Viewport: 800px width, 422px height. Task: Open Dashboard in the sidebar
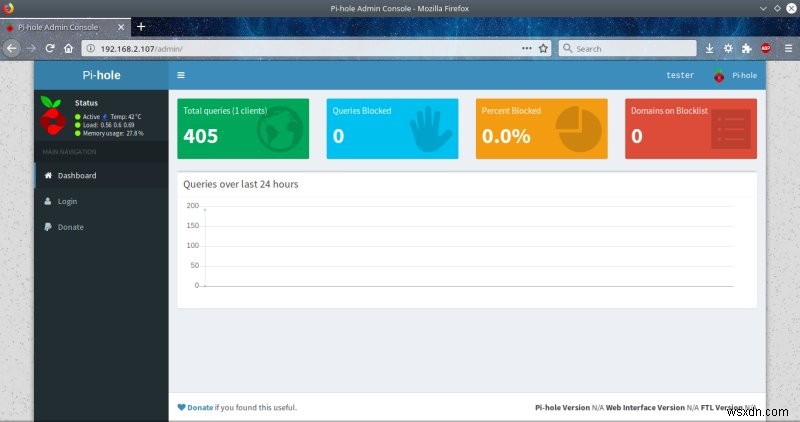(102, 175)
